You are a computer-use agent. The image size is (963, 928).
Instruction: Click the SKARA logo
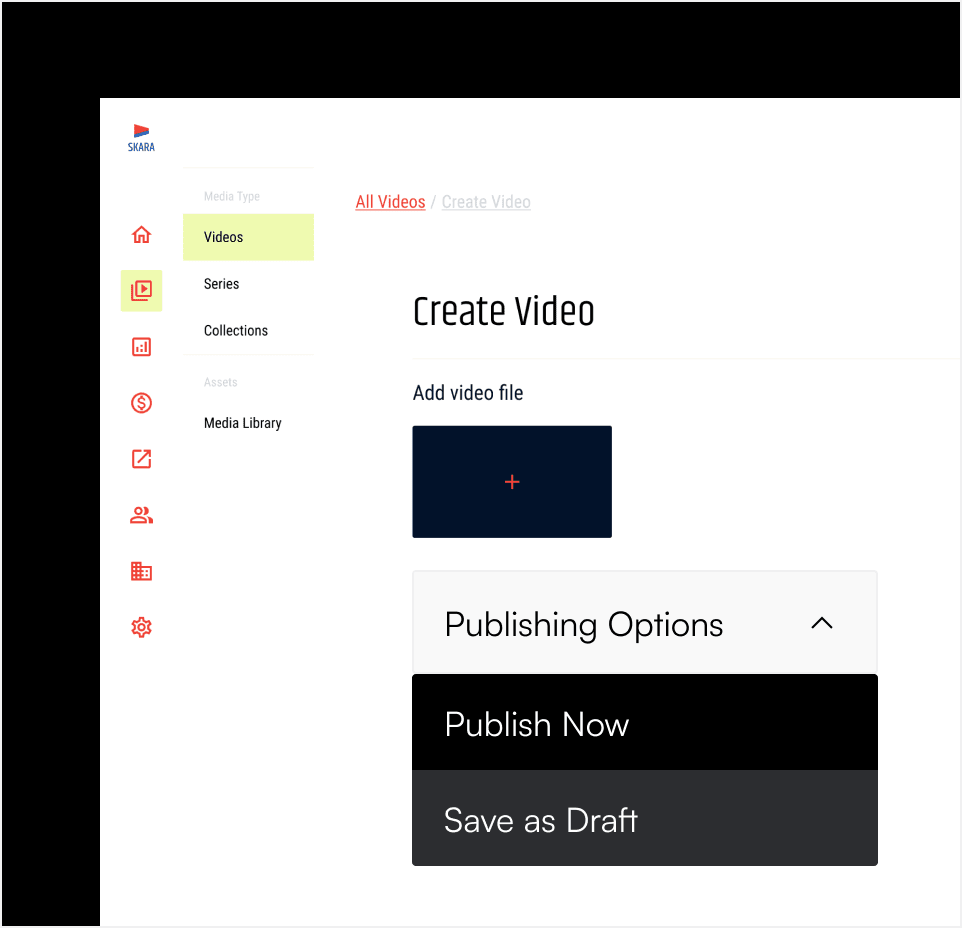[x=141, y=138]
